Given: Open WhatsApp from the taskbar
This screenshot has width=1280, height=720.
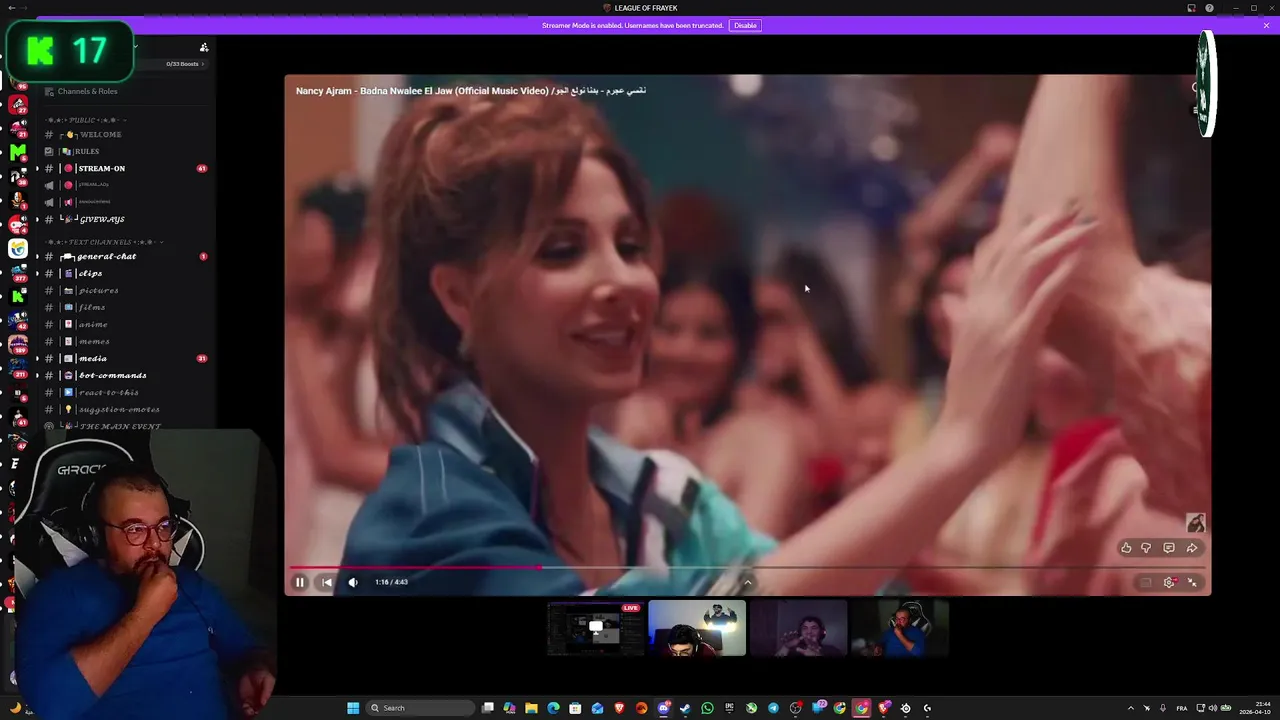Looking at the screenshot, I should [707, 708].
